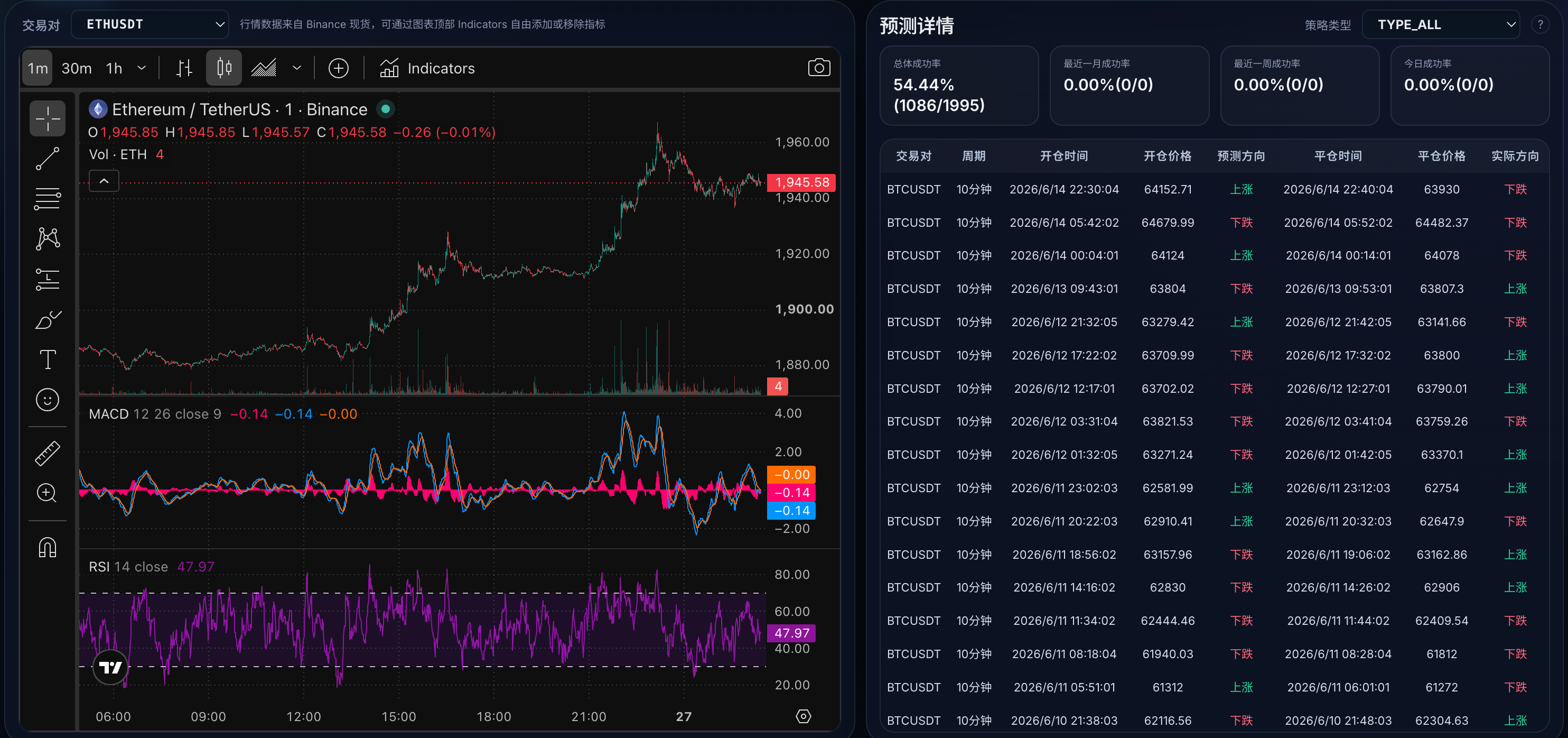The width and height of the screenshot is (1568, 738).
Task: Click the RSI indicator legend
Action: point(152,567)
